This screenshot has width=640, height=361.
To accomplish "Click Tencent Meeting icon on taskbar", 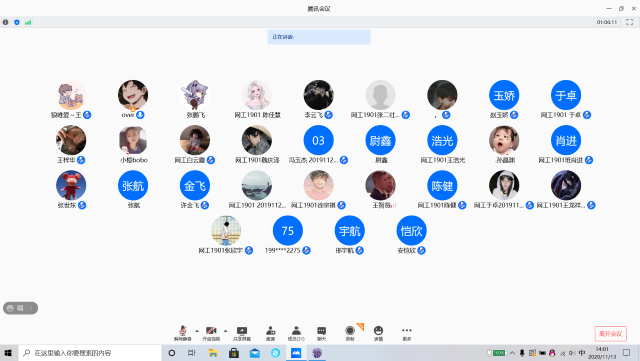I will pos(296,353).
